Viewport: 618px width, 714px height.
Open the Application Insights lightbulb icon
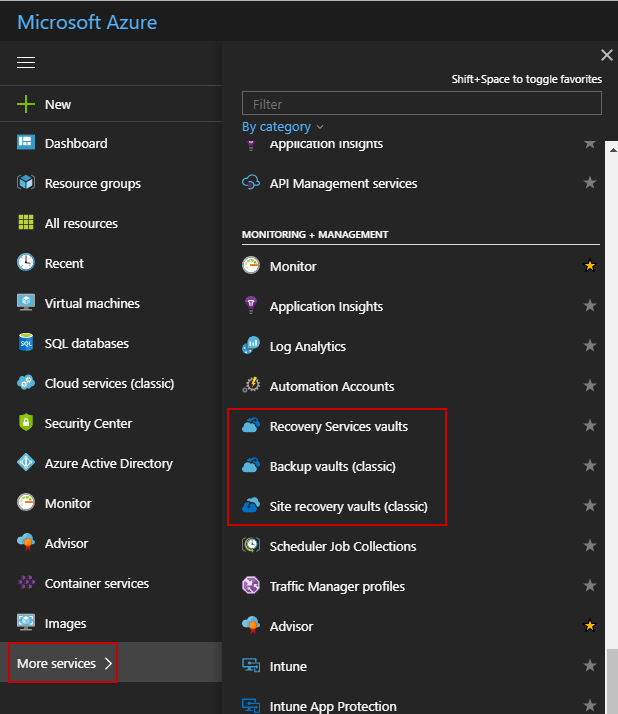(x=251, y=305)
